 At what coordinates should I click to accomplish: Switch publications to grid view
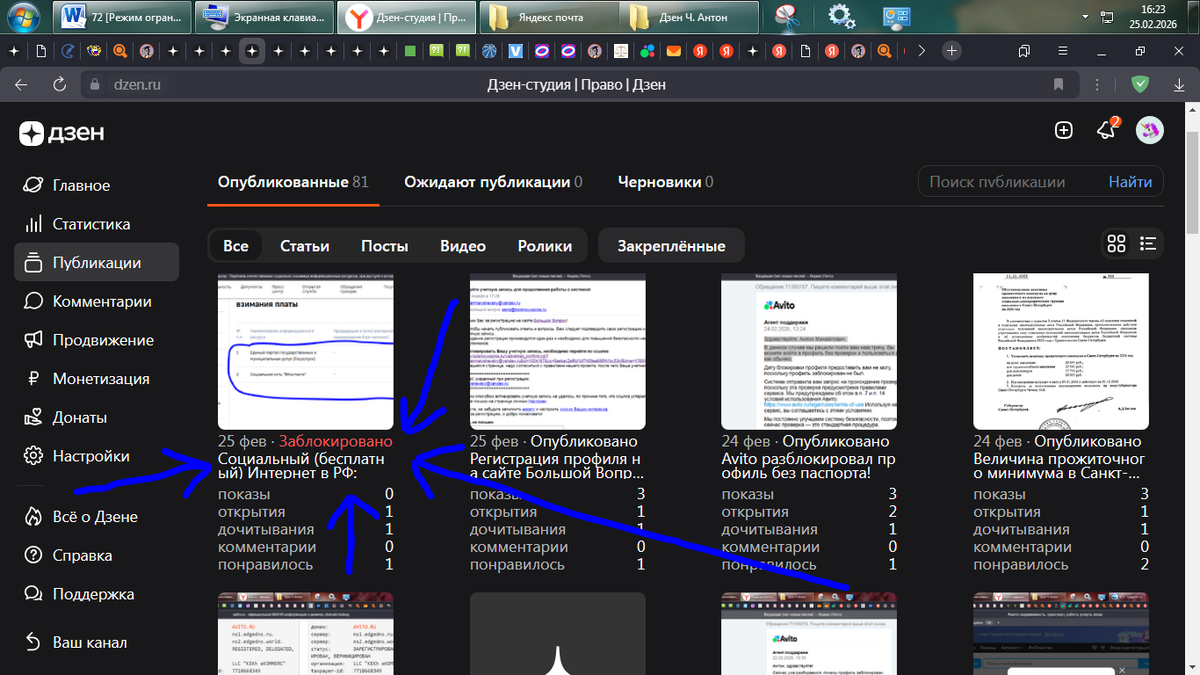coord(1117,244)
